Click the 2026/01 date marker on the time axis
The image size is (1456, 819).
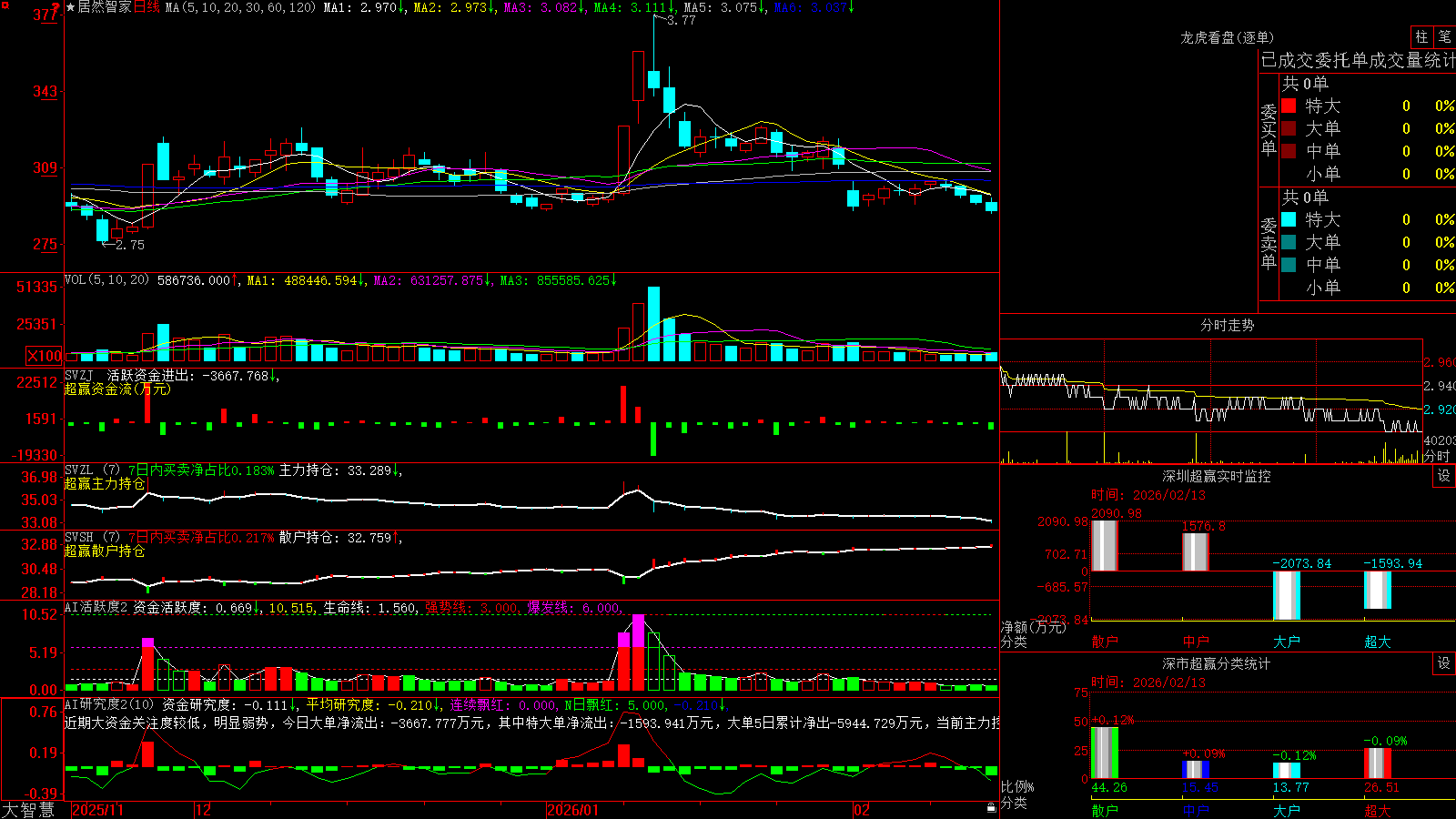point(573,810)
